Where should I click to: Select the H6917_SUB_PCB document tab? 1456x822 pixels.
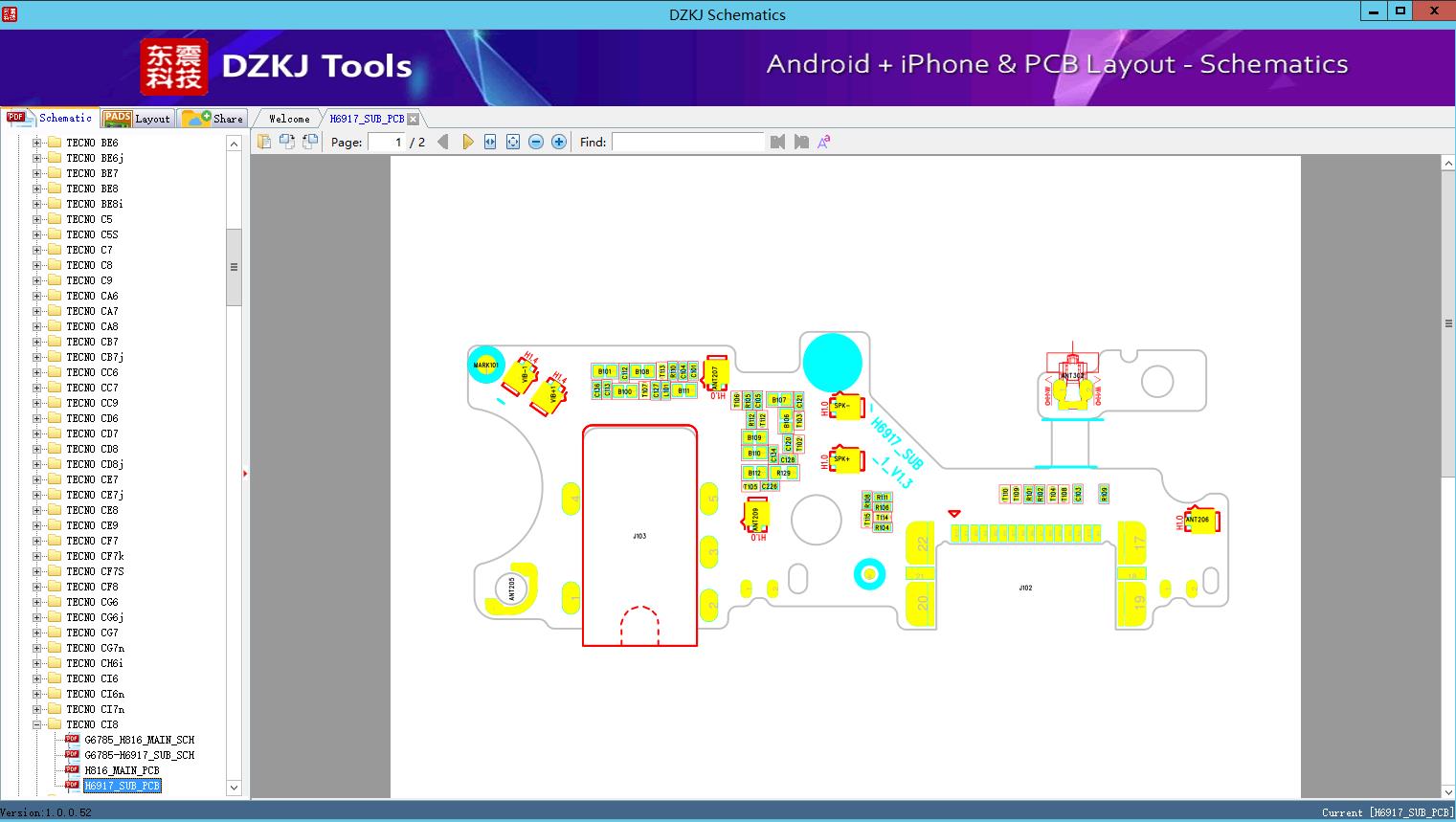coord(367,119)
